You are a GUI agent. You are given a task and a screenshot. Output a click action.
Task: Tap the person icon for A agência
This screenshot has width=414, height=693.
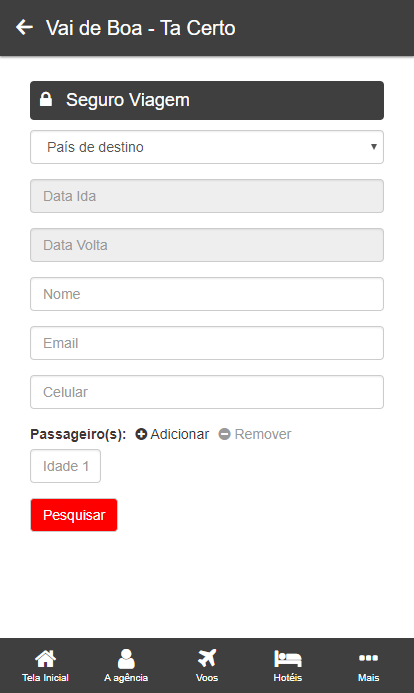point(126,659)
